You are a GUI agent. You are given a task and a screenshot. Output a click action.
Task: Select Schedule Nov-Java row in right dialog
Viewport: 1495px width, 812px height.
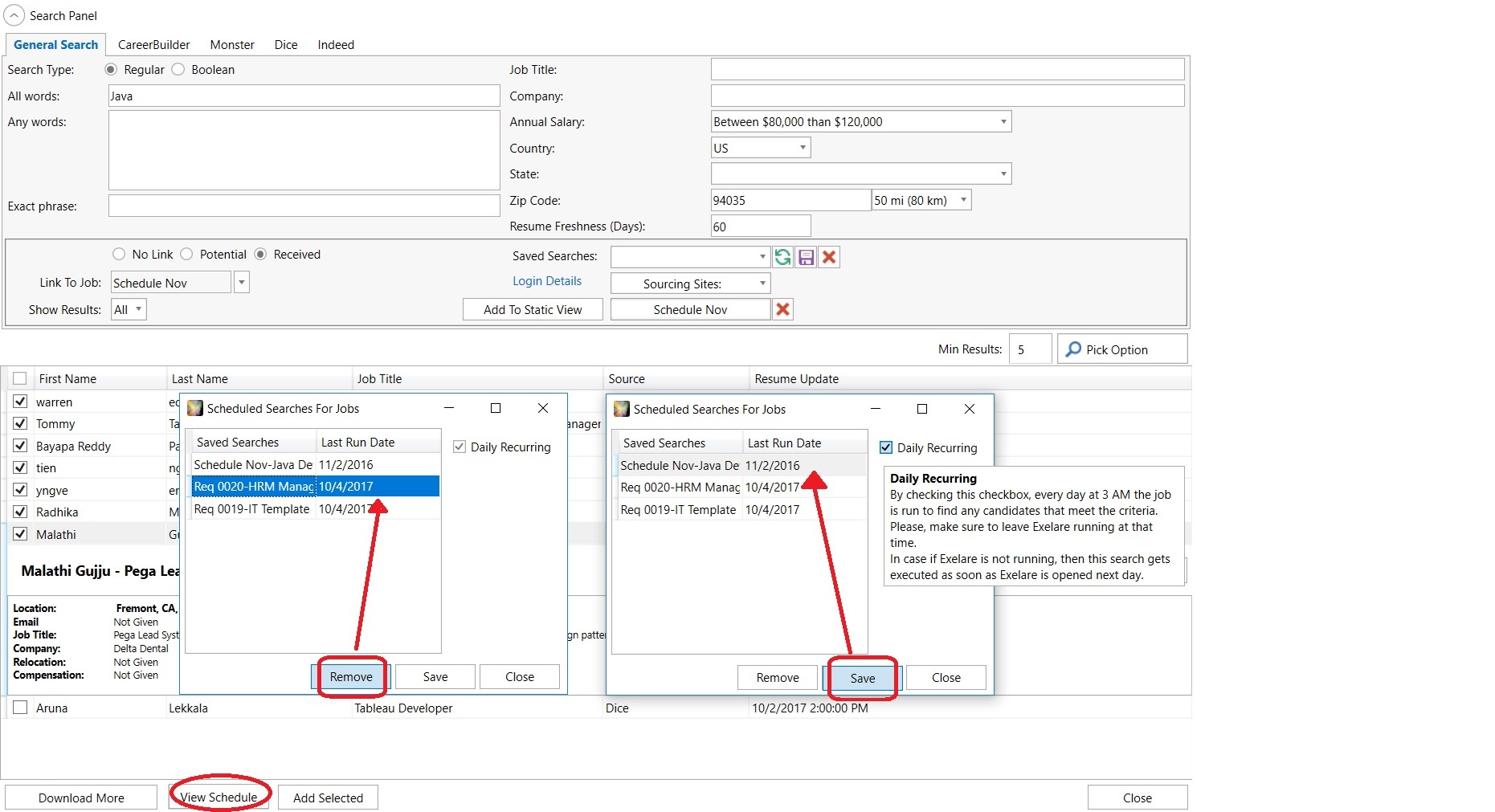pyautogui.click(x=742, y=465)
